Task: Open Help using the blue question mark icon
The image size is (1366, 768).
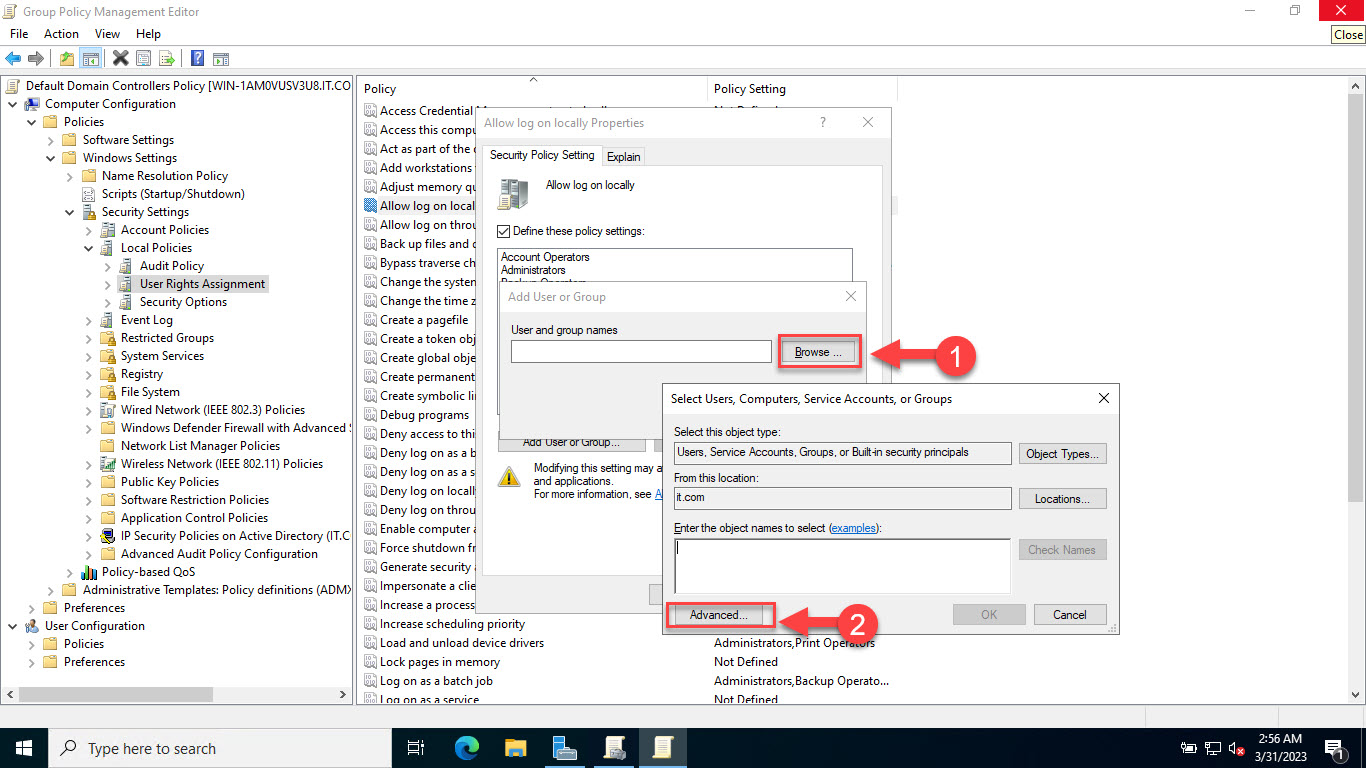Action: [196, 58]
